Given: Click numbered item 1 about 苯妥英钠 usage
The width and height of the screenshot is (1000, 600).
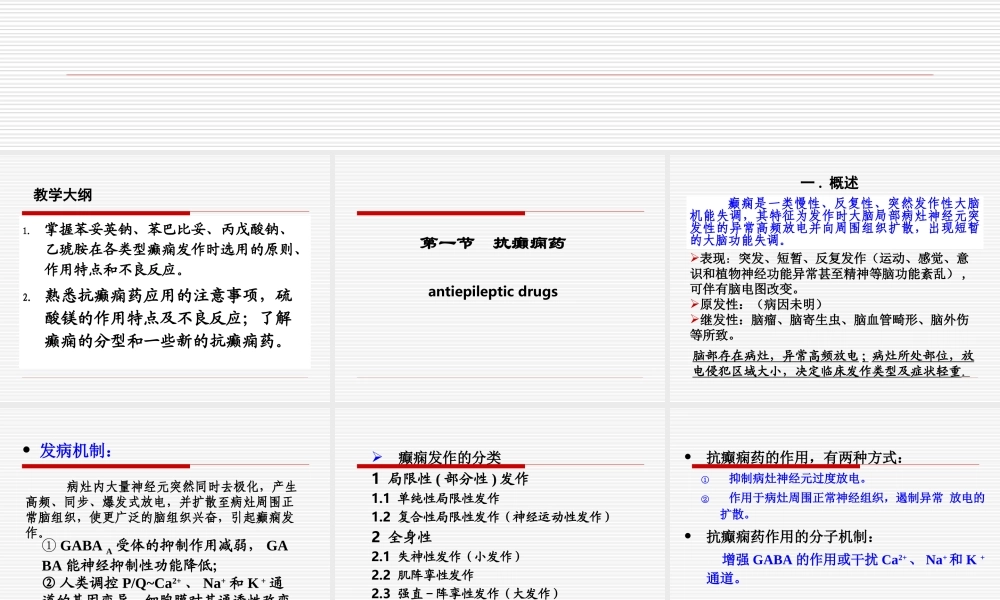Looking at the screenshot, I should coord(165,250).
